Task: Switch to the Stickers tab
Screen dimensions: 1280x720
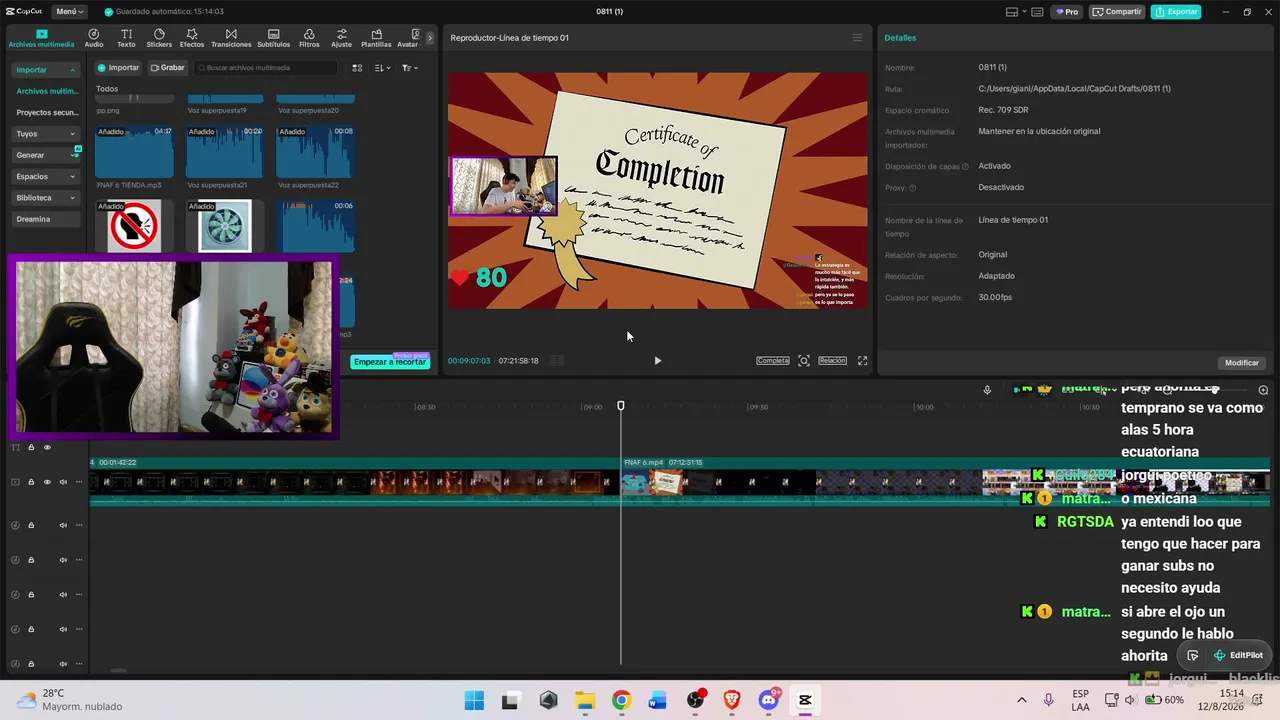Action: pos(159,38)
